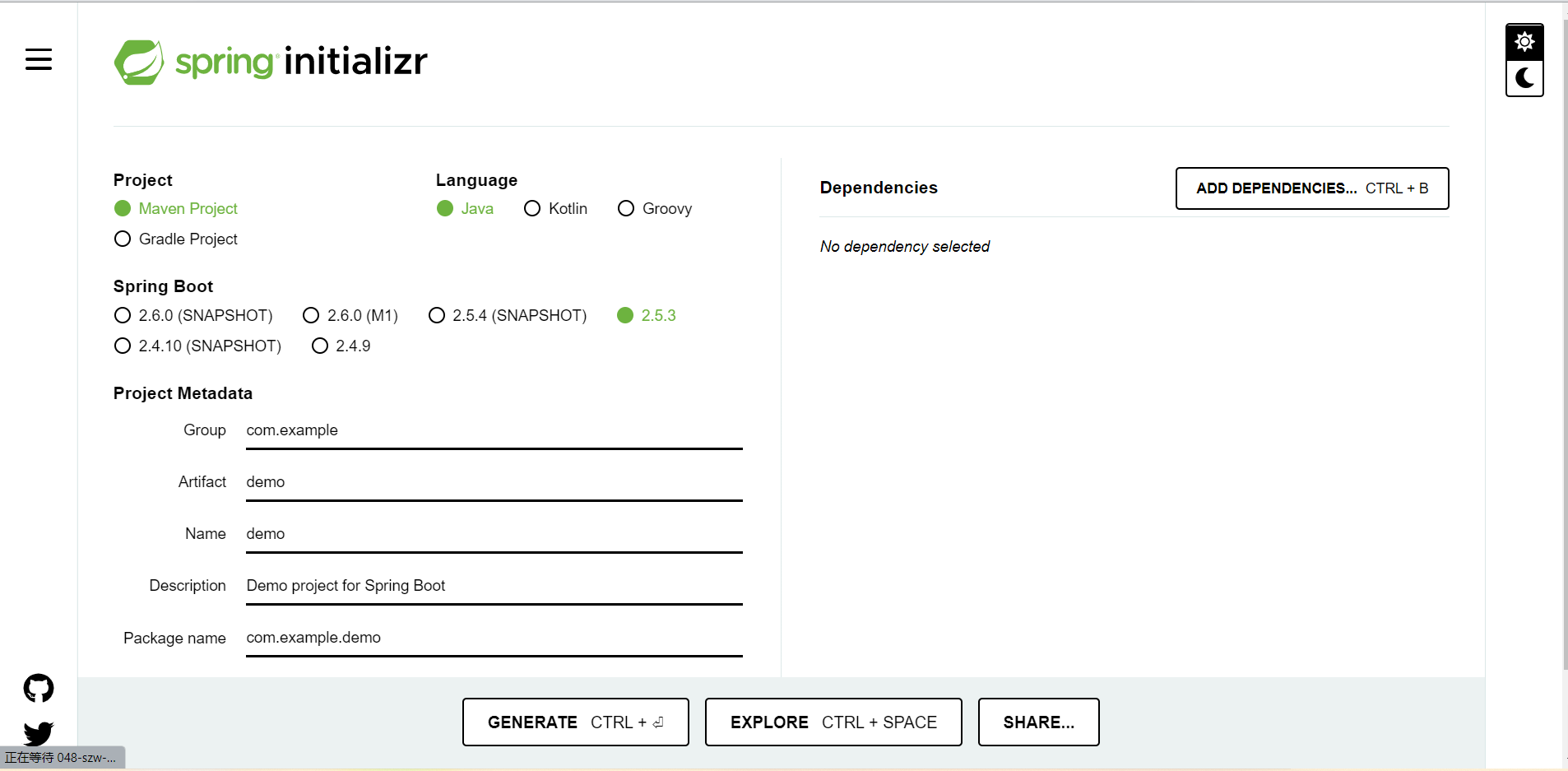Screen dimensions: 1568x771
Task: Click the browser loading status text
Action: point(62,758)
